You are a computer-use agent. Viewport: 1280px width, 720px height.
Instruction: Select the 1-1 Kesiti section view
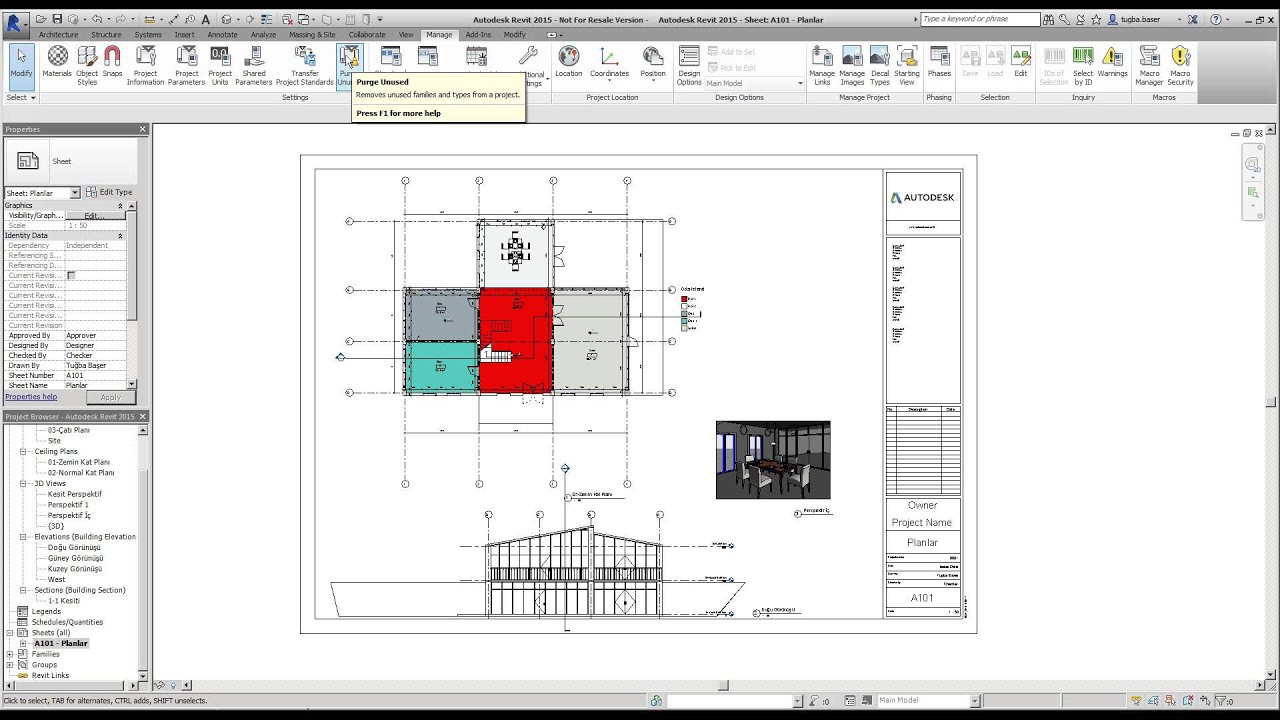coord(63,601)
